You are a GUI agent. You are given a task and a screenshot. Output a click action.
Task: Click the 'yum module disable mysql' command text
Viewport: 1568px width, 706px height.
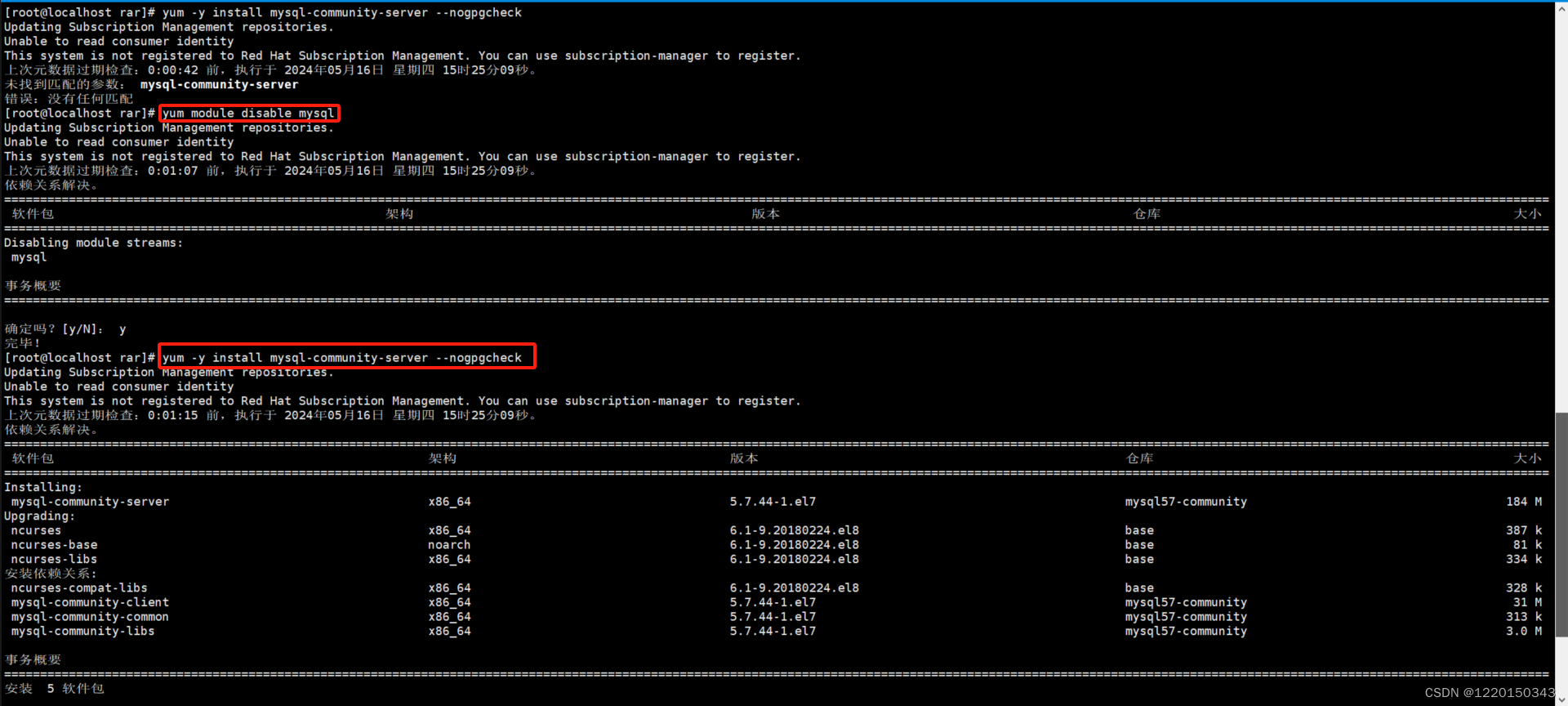click(x=248, y=114)
